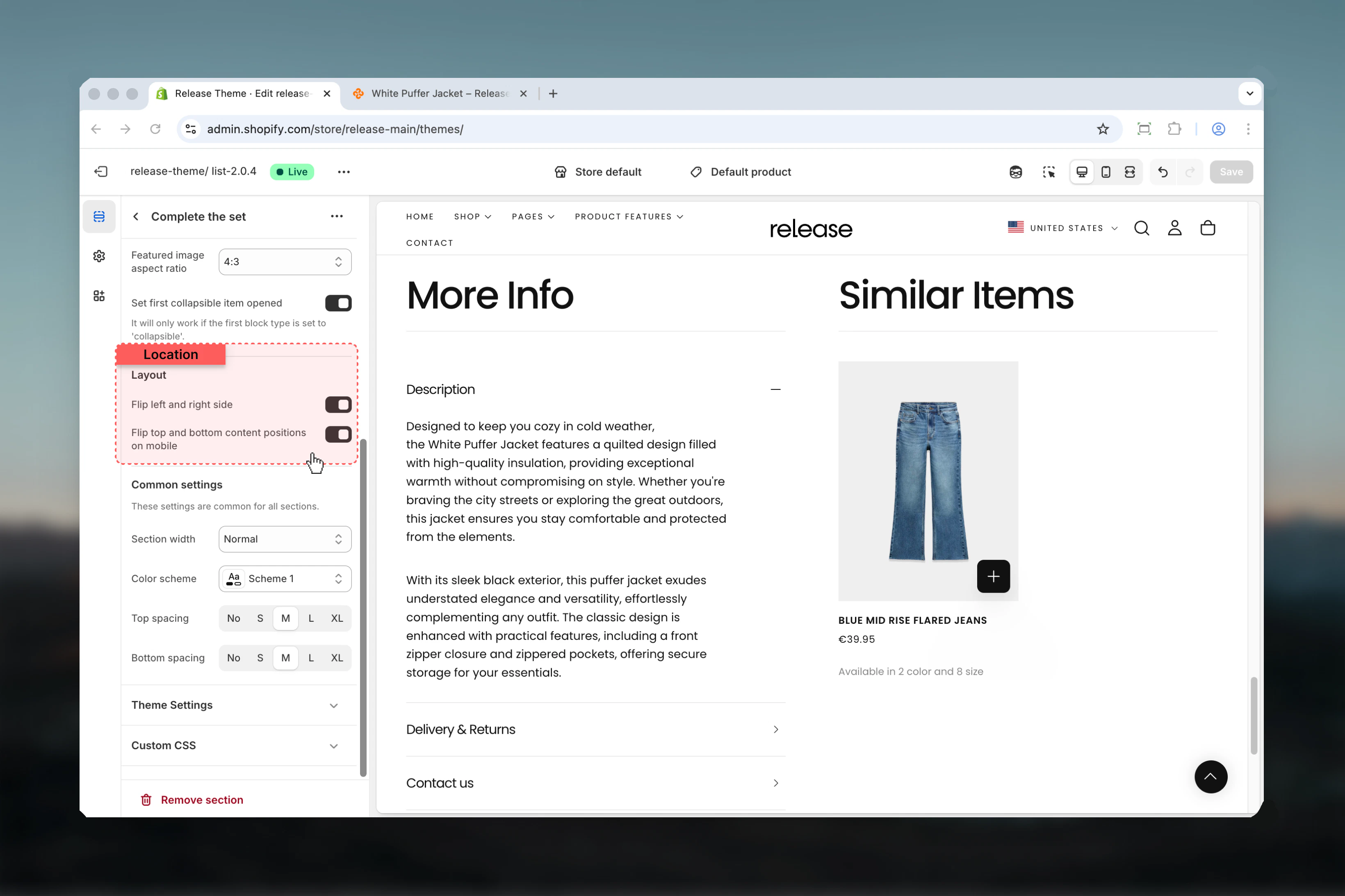1345x896 pixels.
Task: Set Bottom spacing to No
Action: tap(233, 658)
